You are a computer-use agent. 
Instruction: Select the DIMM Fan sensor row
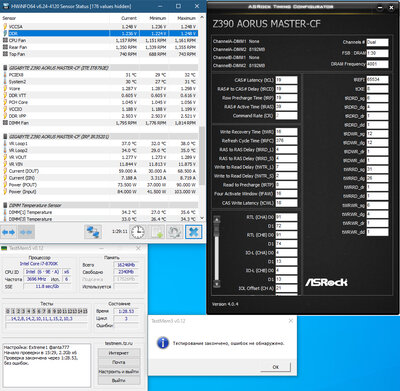[100, 123]
